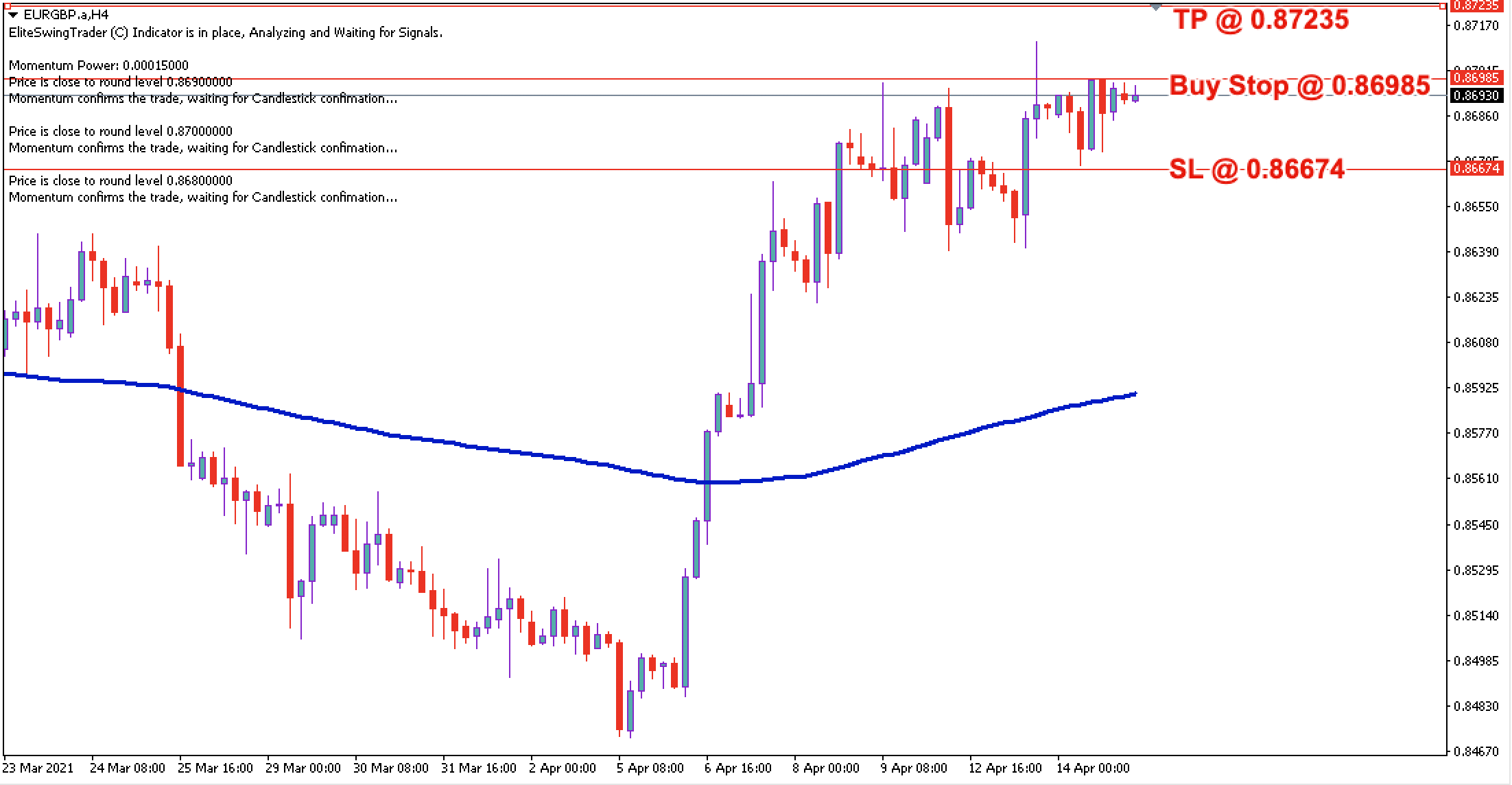Image resolution: width=1512 pixels, height=785 pixels.
Task: Click the round level 0.86800000 message
Action: (x=120, y=180)
